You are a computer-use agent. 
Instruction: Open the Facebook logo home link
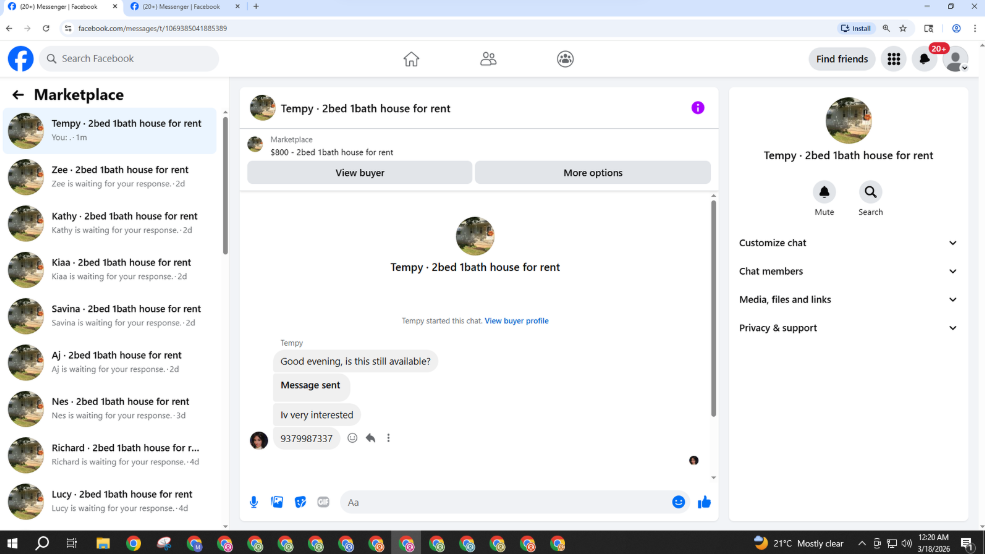pyautogui.click(x=21, y=58)
